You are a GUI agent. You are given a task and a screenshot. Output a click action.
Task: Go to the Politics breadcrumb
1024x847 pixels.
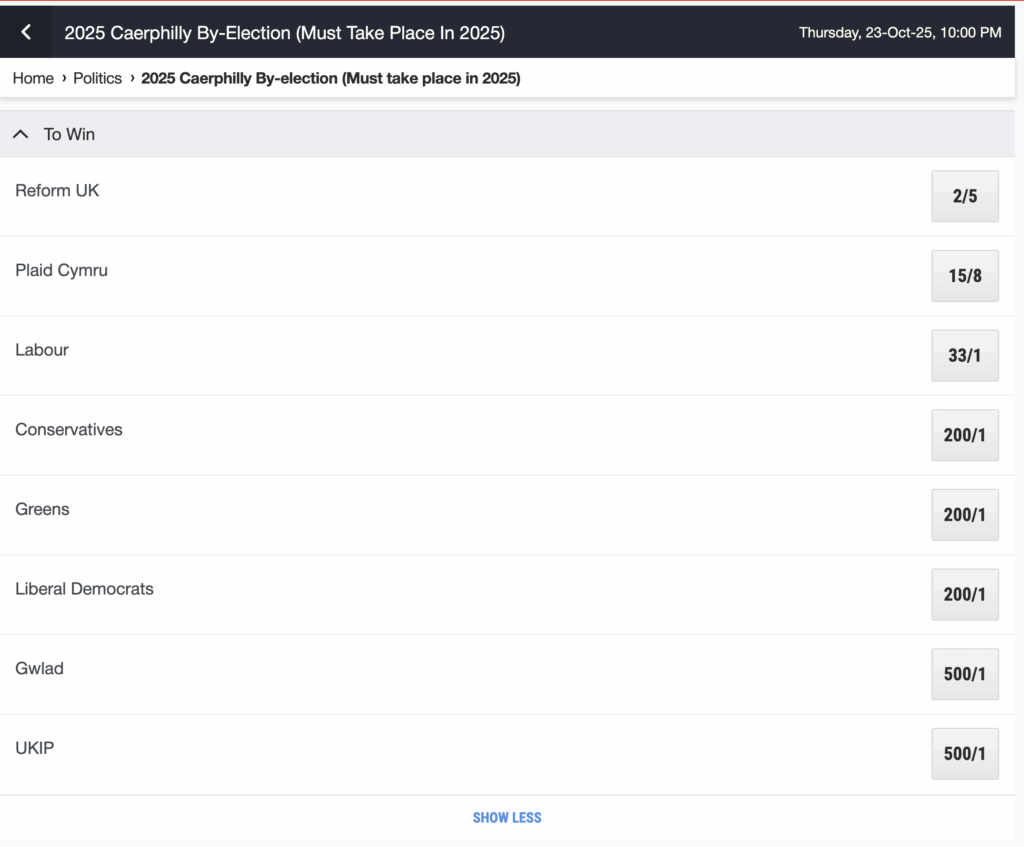tap(97, 78)
